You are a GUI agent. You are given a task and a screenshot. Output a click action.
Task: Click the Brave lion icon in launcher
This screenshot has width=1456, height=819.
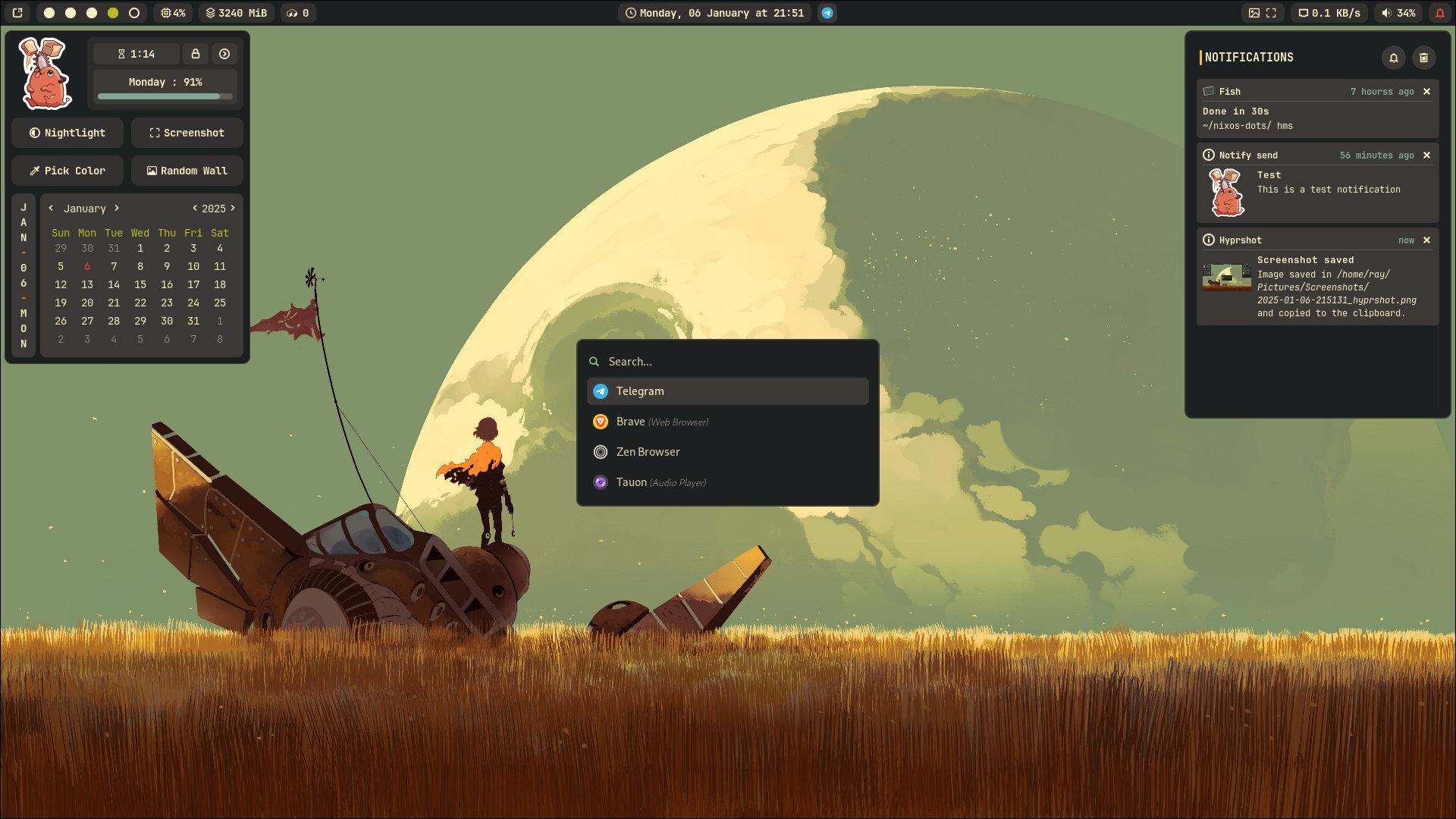click(x=601, y=422)
